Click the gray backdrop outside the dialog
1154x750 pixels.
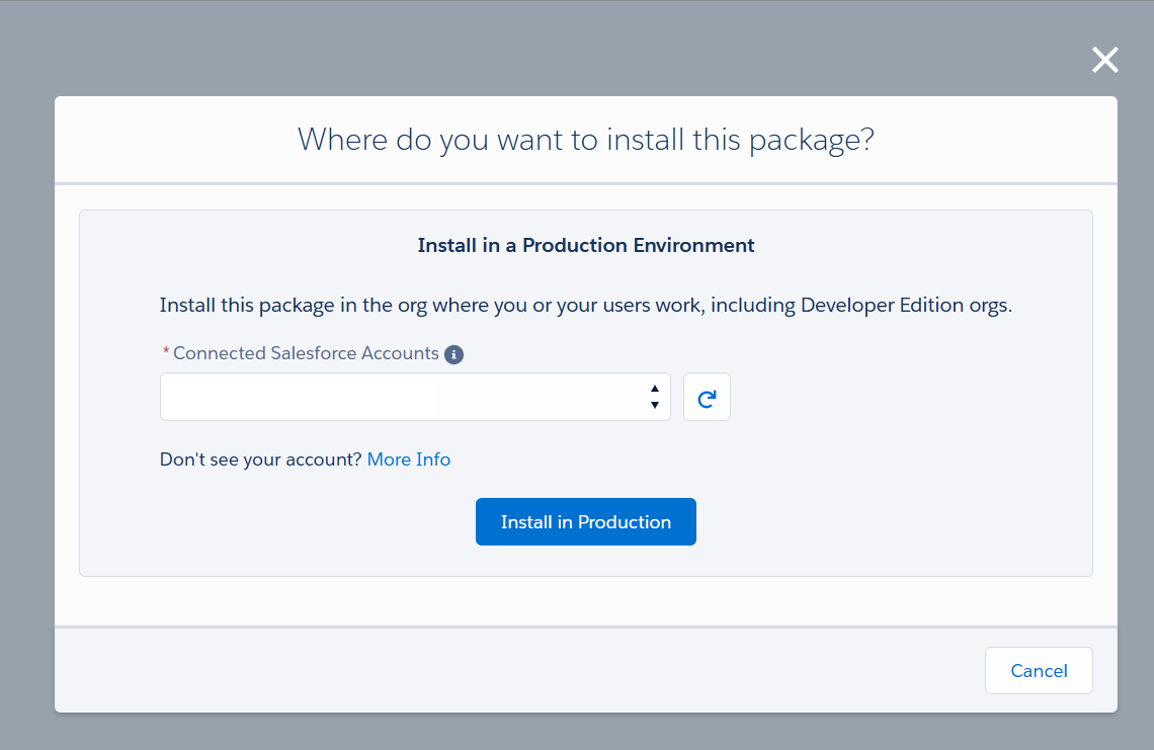pyautogui.click(x=27, y=400)
